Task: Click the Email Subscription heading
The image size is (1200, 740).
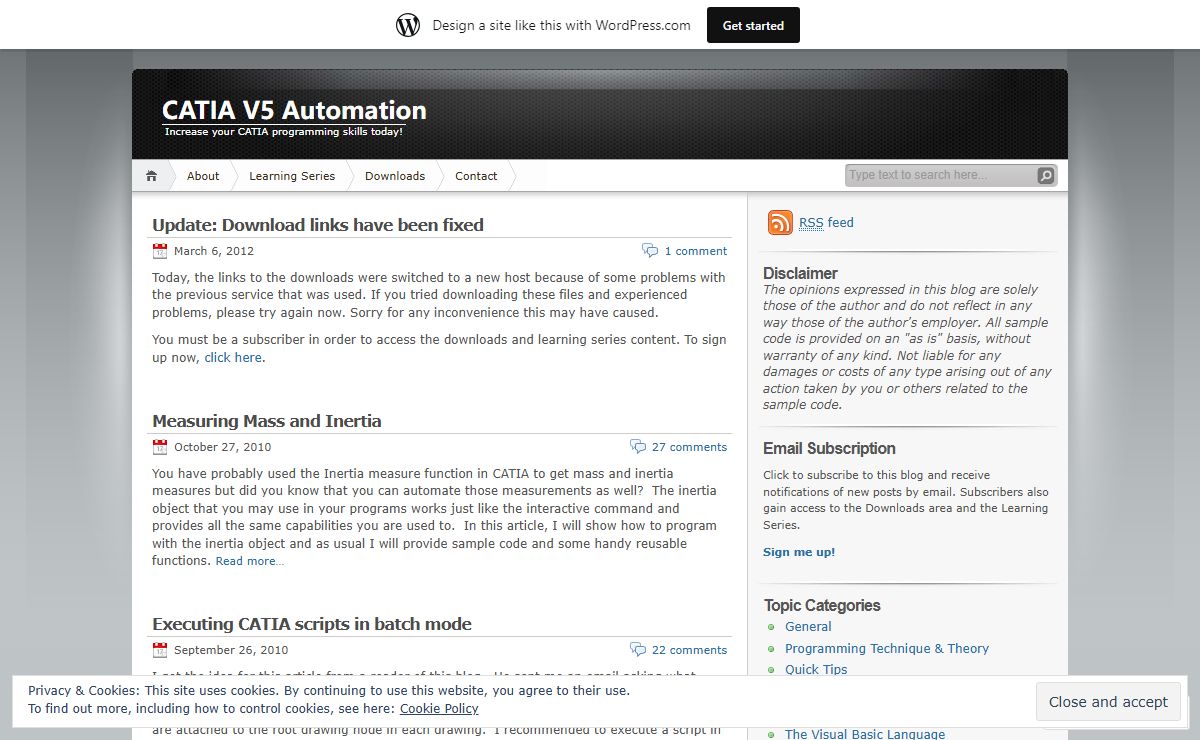Action: (x=829, y=449)
